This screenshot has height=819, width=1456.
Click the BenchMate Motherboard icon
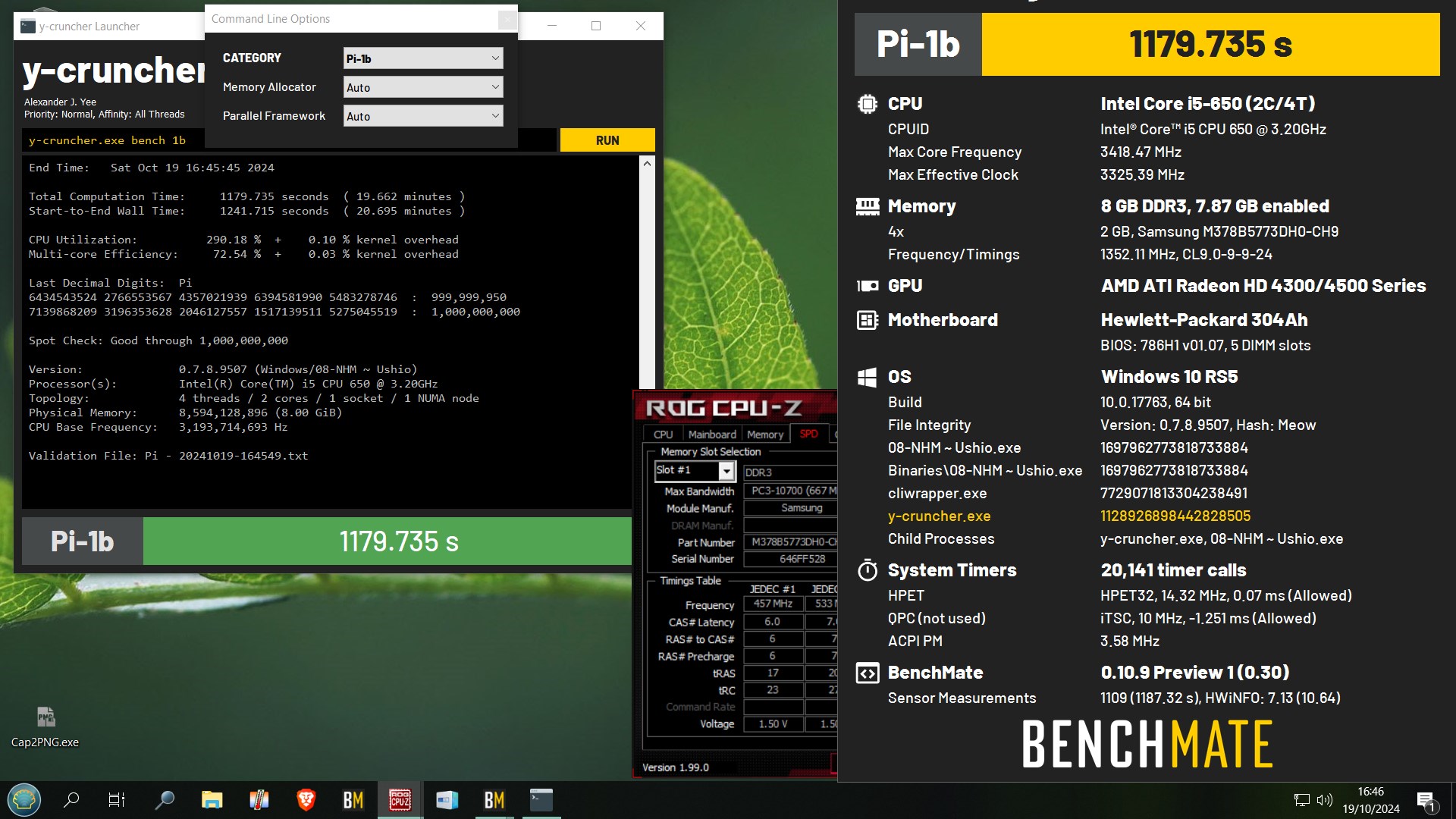coord(867,320)
